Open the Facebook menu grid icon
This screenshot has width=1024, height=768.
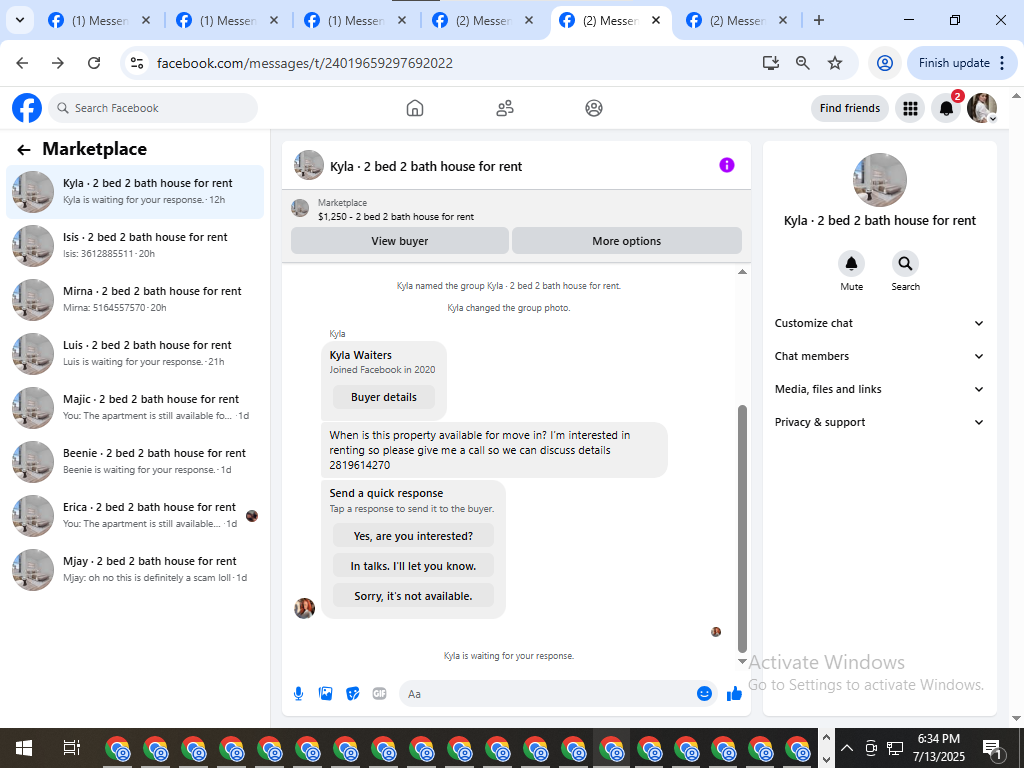coord(910,108)
